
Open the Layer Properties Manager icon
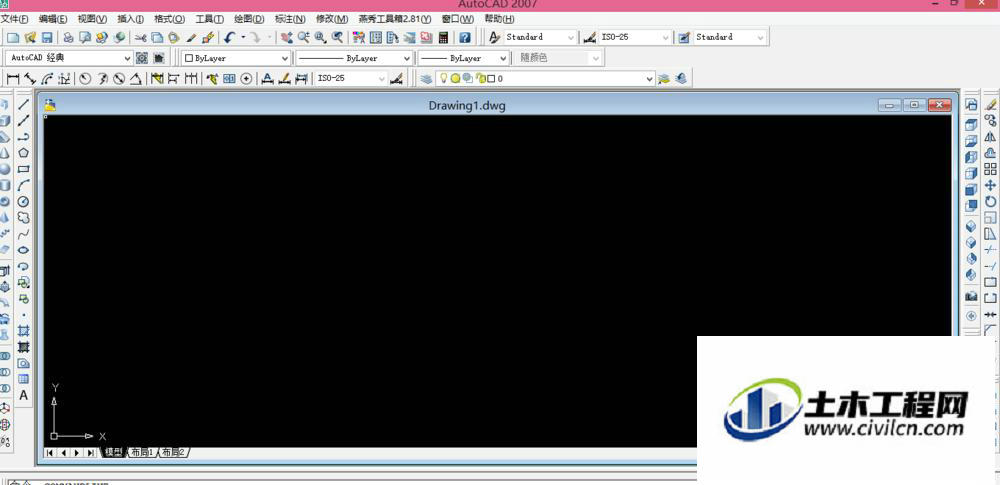click(x=425, y=78)
